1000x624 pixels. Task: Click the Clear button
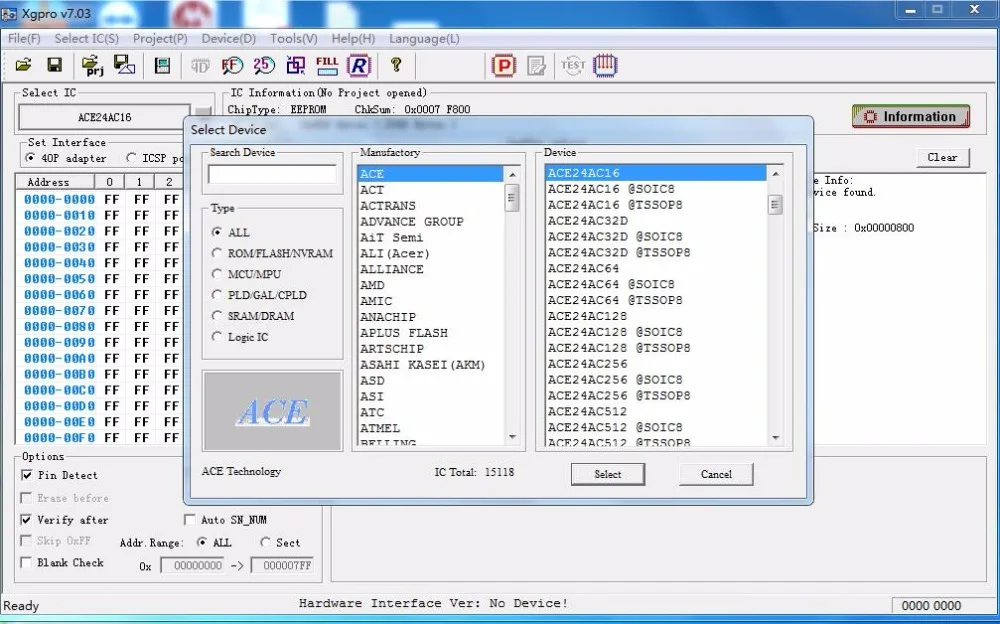(943, 157)
